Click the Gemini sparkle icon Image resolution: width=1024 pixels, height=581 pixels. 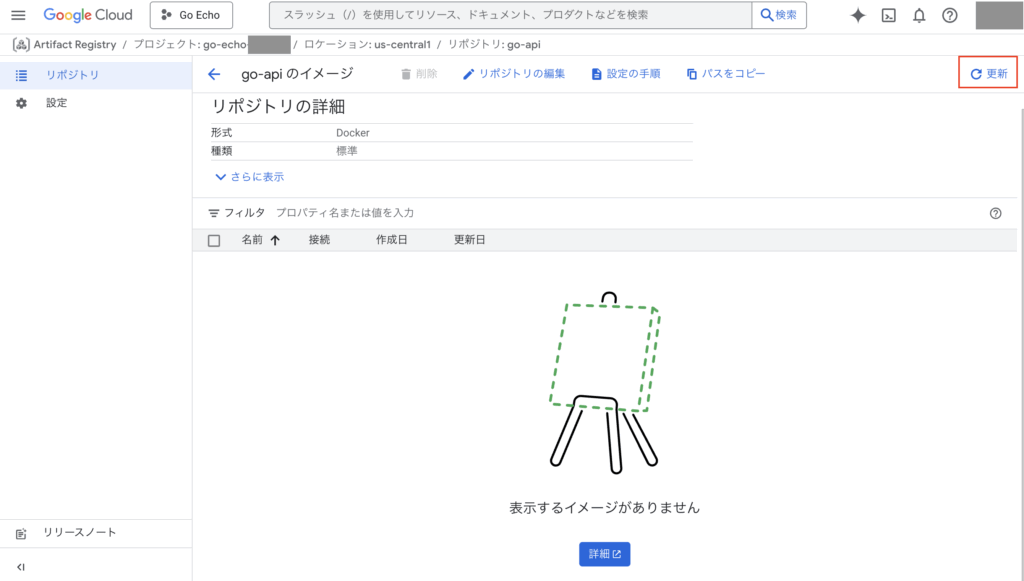(x=857, y=15)
